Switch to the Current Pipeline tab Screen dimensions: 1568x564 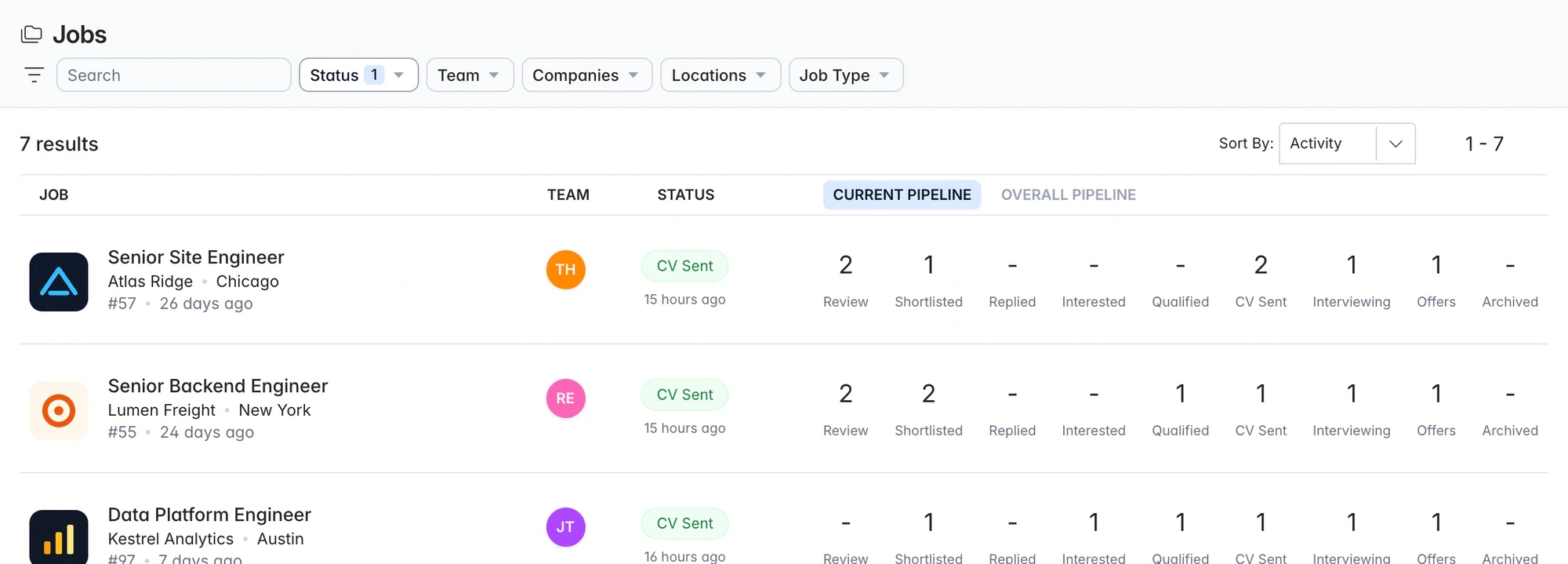[x=902, y=195]
